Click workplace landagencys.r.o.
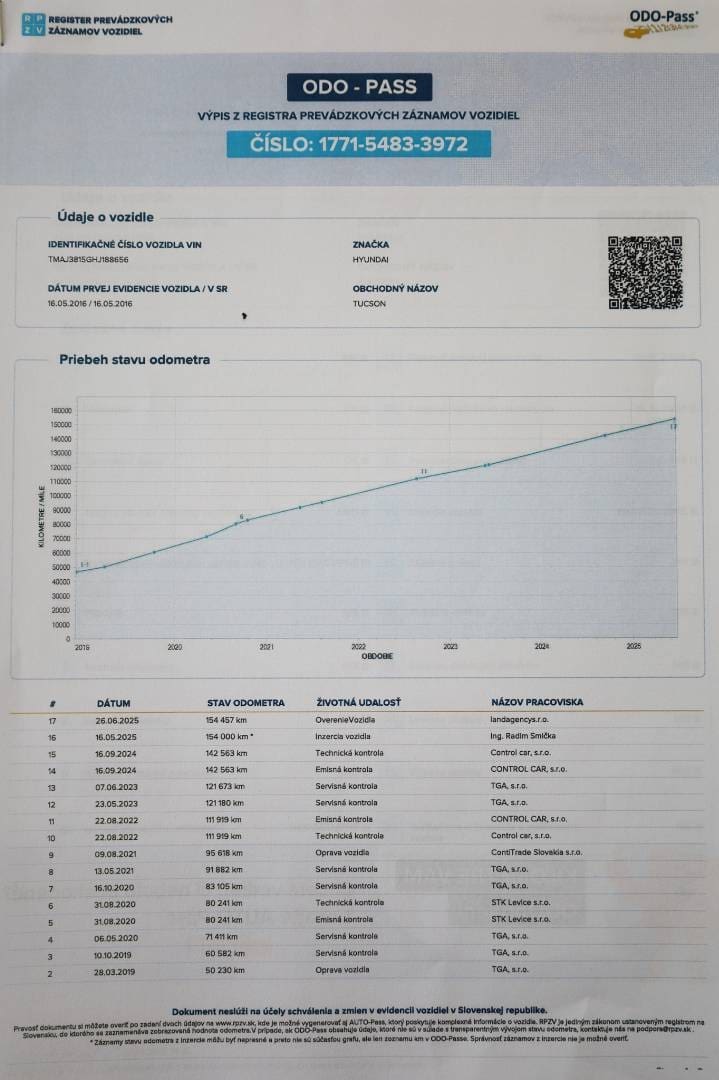Viewport: 719px width, 1080px height. 519,719
